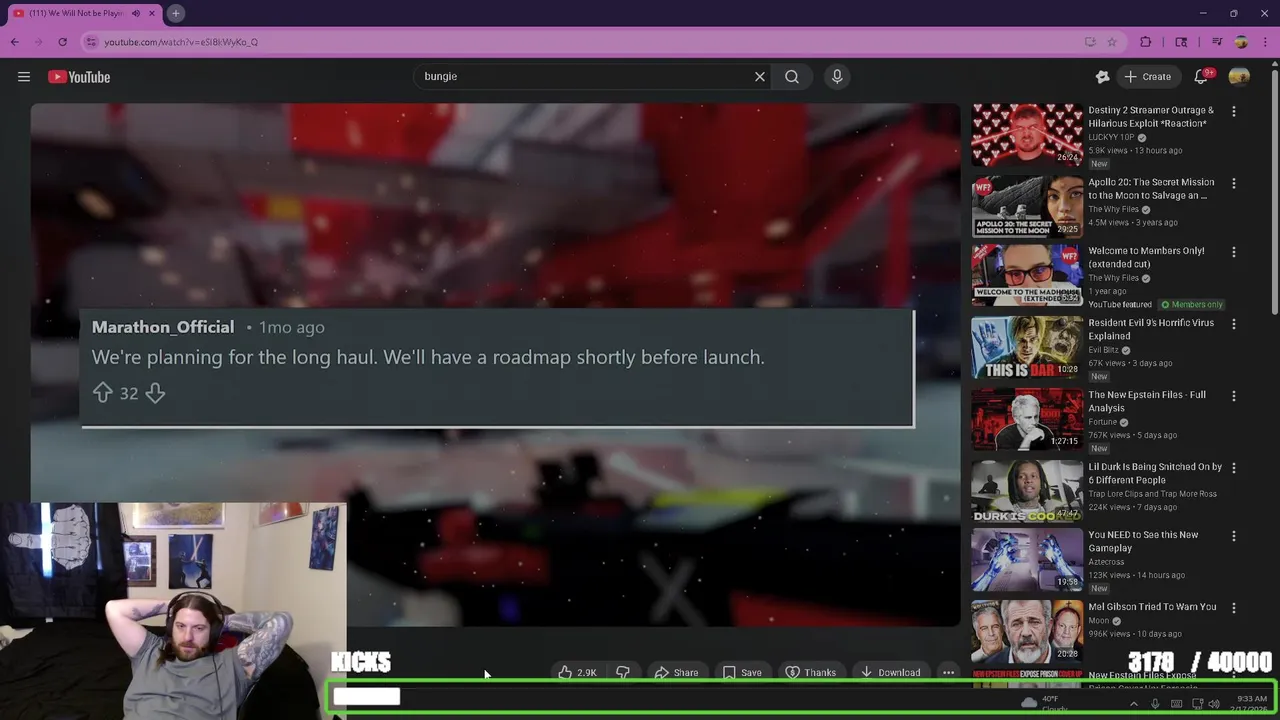Image resolution: width=1280 pixels, height=720 pixels.
Task: Dislike the video
Action: pyautogui.click(x=623, y=673)
